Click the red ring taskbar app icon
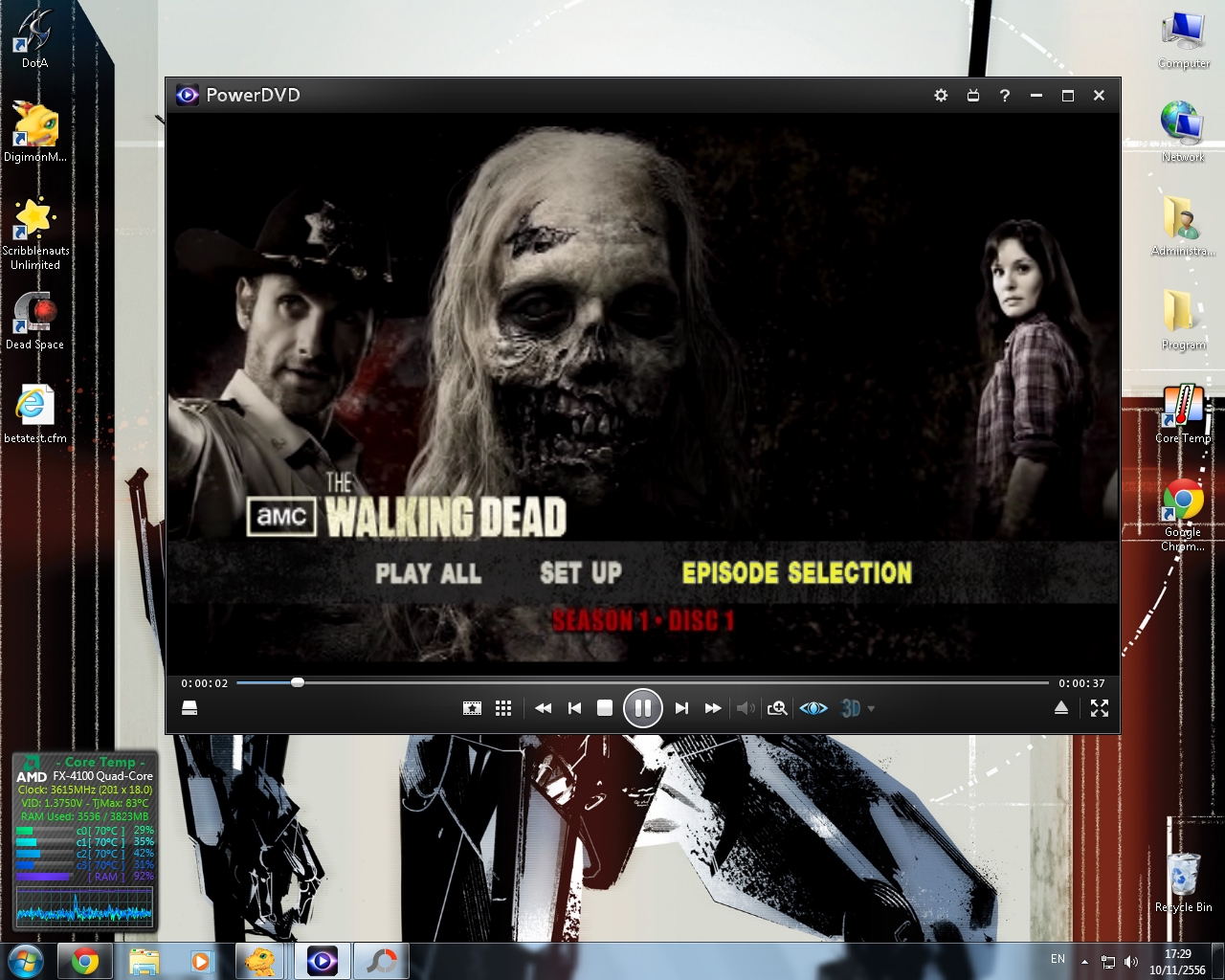Image resolution: width=1225 pixels, height=980 pixels. pos(382,961)
